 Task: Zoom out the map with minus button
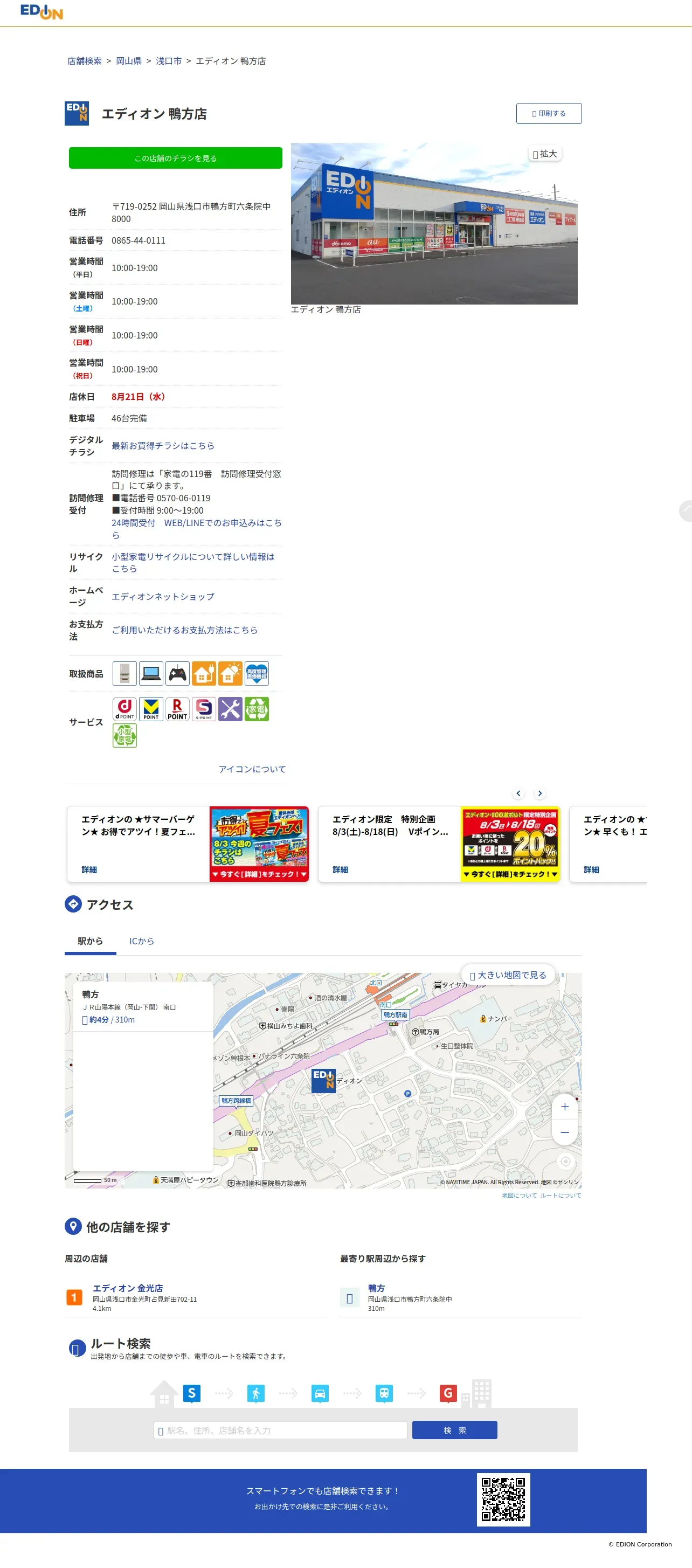pos(565,1132)
